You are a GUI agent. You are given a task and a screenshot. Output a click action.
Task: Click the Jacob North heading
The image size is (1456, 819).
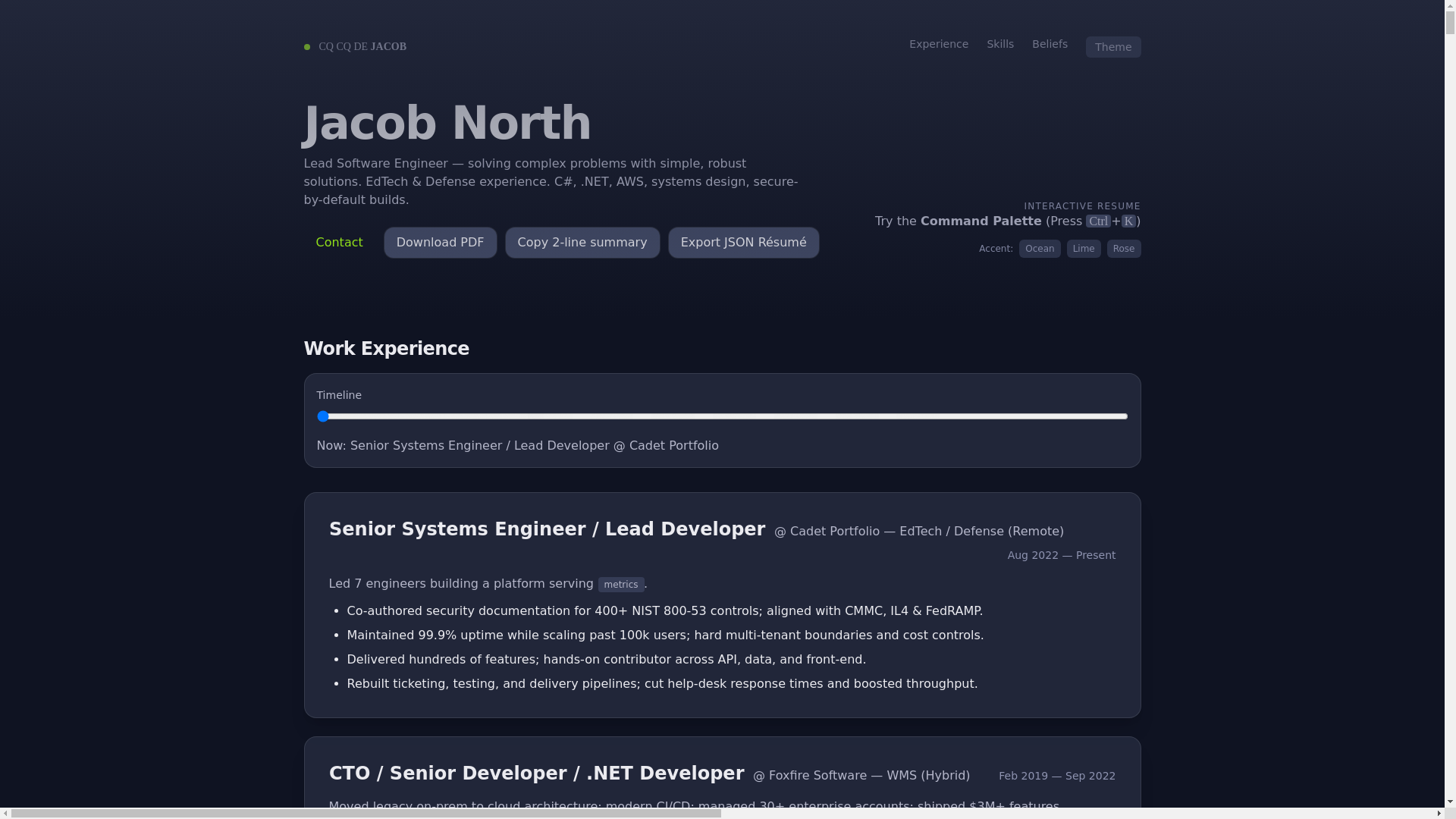pos(447,124)
